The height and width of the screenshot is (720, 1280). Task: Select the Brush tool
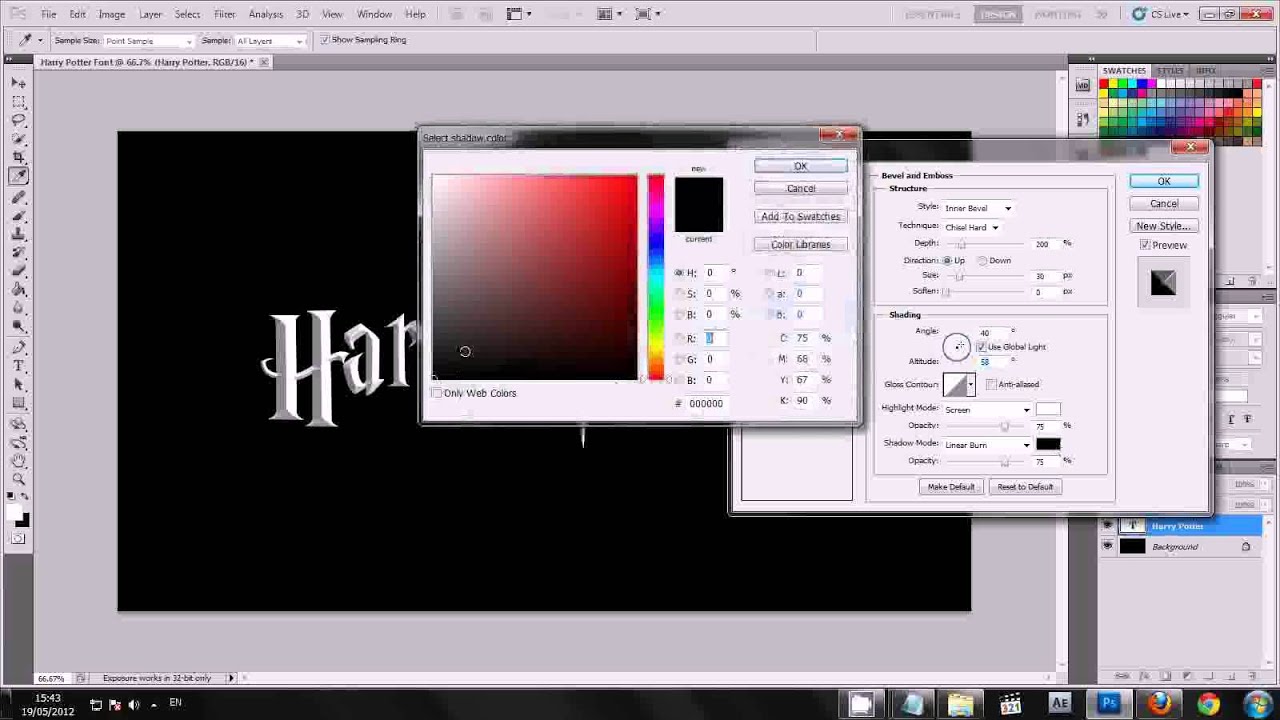19,215
